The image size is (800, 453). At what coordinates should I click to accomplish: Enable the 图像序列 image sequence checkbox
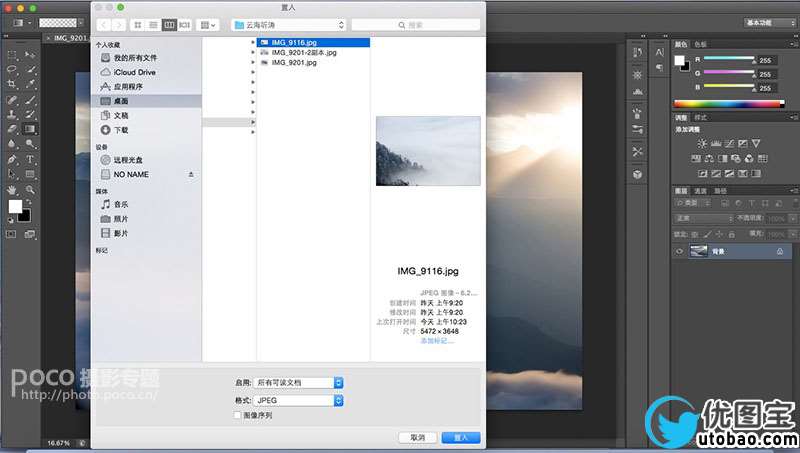coord(237,415)
